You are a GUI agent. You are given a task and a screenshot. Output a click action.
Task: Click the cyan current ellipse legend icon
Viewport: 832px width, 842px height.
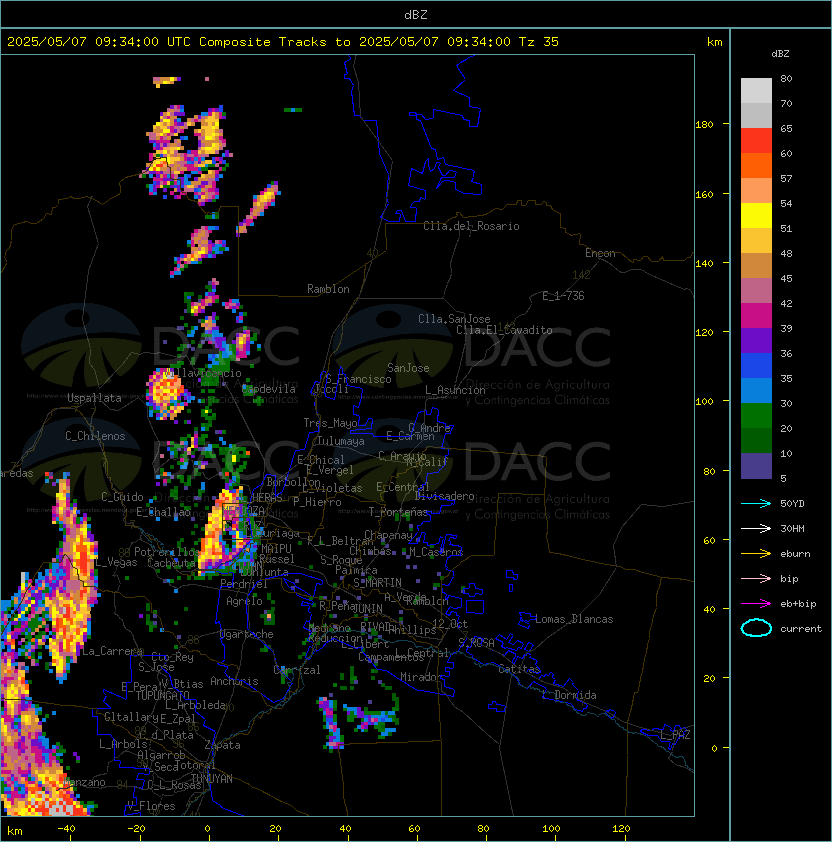tap(756, 628)
